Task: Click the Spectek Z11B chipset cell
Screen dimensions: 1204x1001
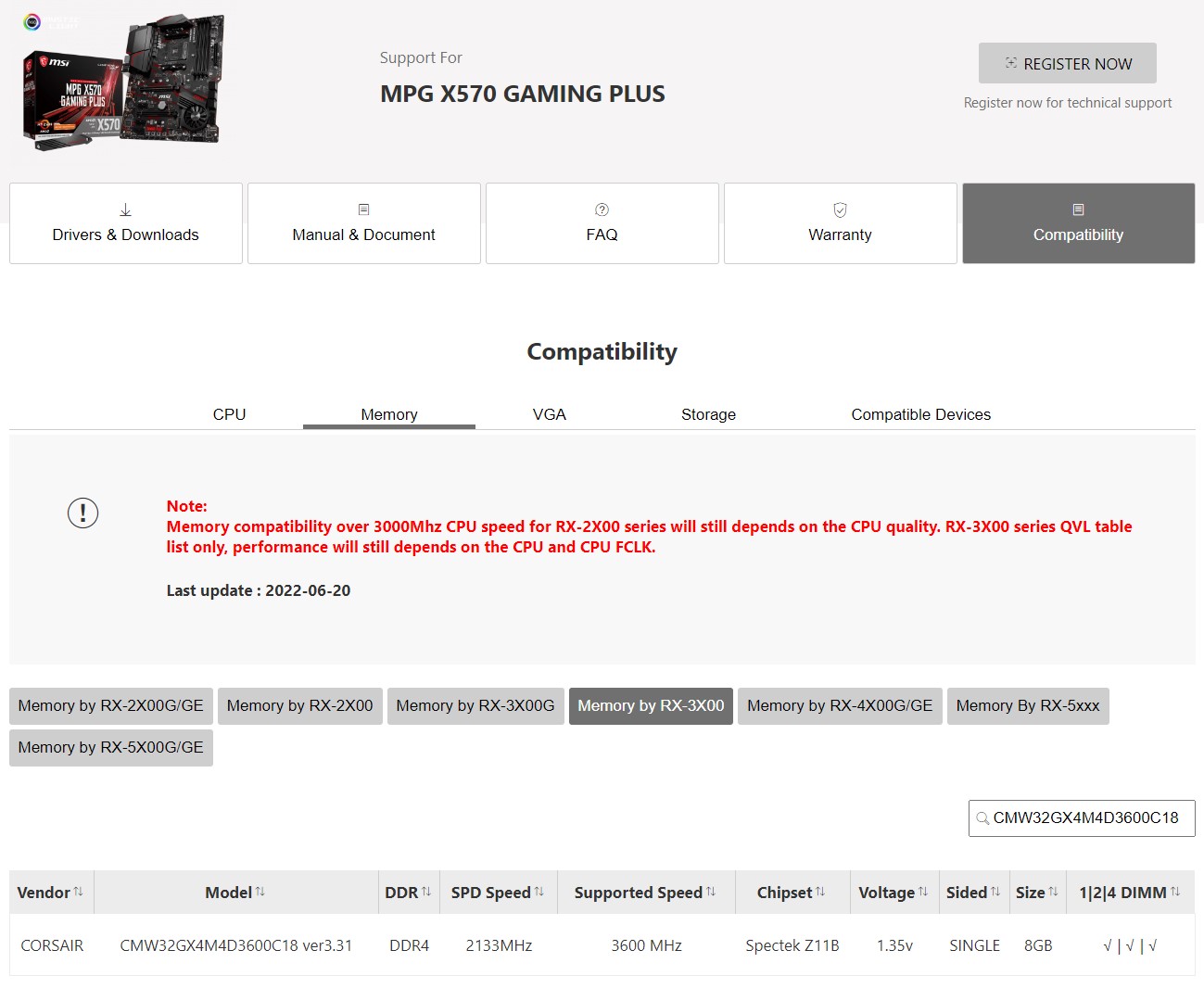Action: point(792,945)
